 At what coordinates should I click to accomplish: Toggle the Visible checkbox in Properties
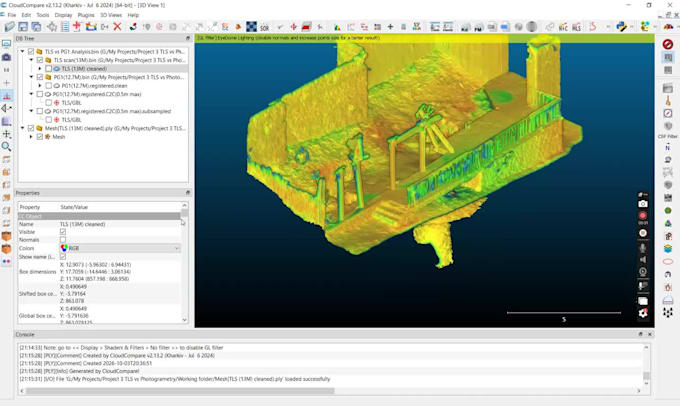click(x=63, y=232)
